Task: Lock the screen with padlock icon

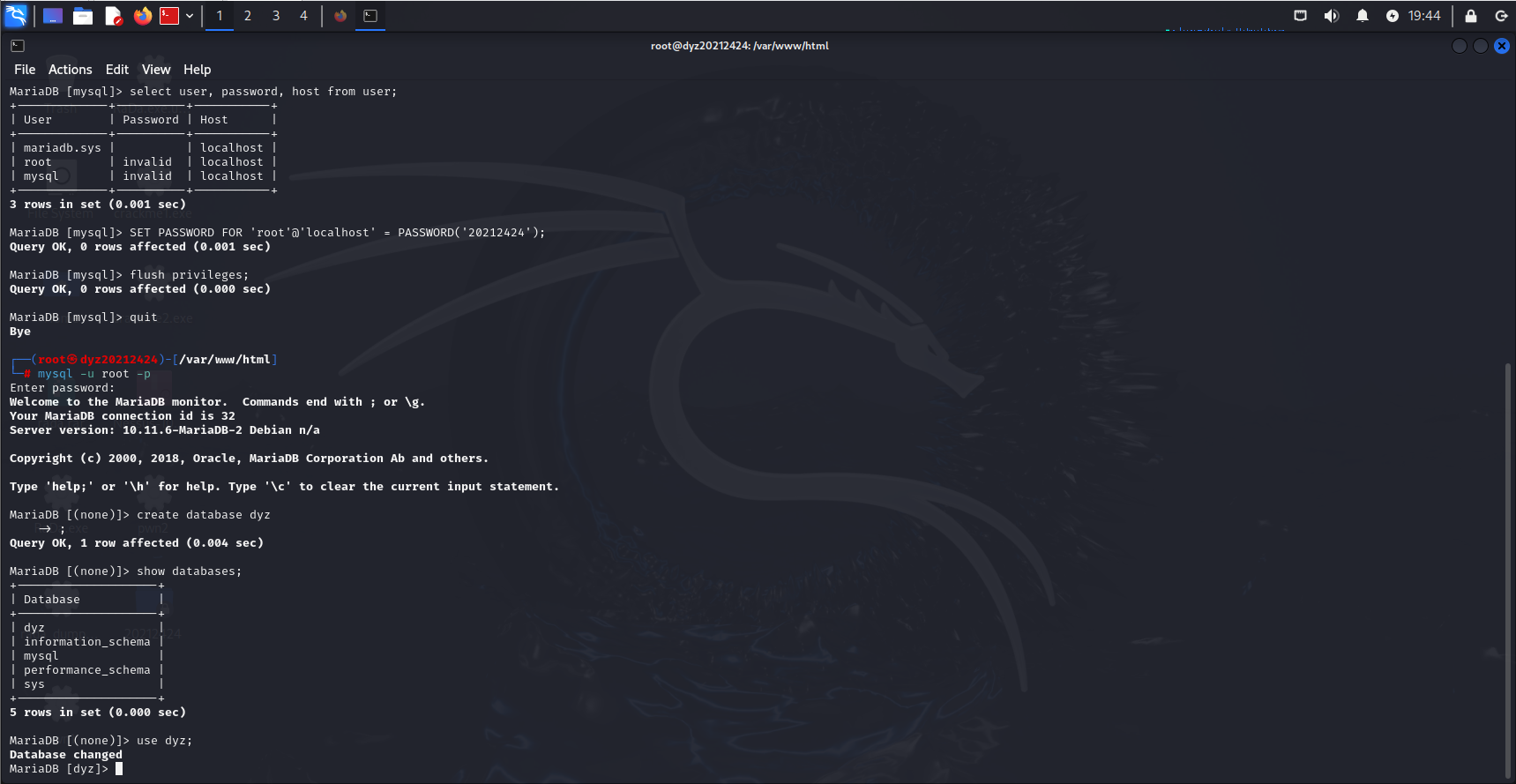Action: coord(1471,16)
